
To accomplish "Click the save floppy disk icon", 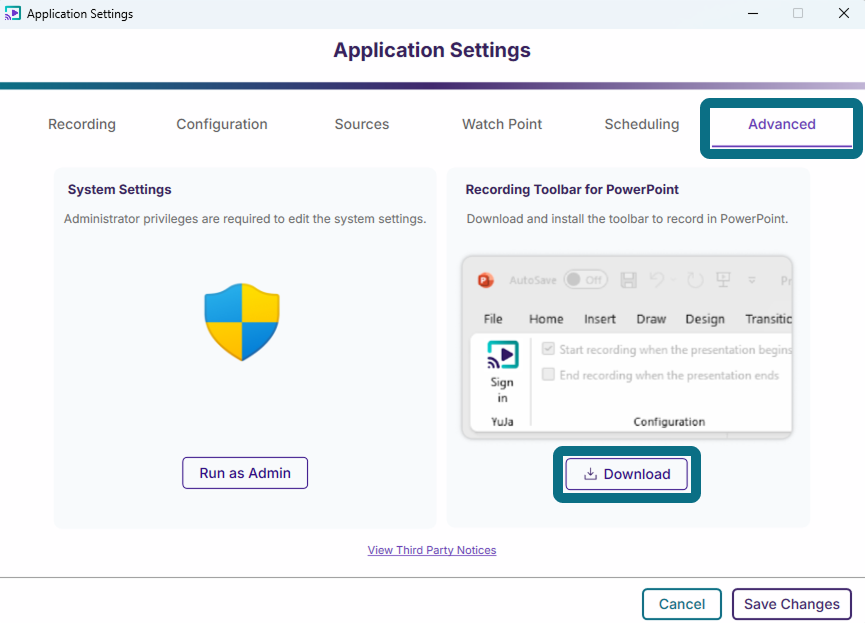I will [x=628, y=280].
